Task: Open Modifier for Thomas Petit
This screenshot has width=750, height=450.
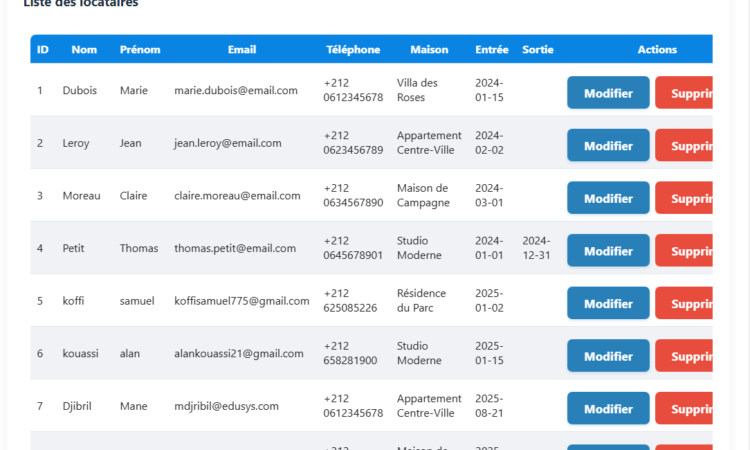Action: (x=608, y=251)
